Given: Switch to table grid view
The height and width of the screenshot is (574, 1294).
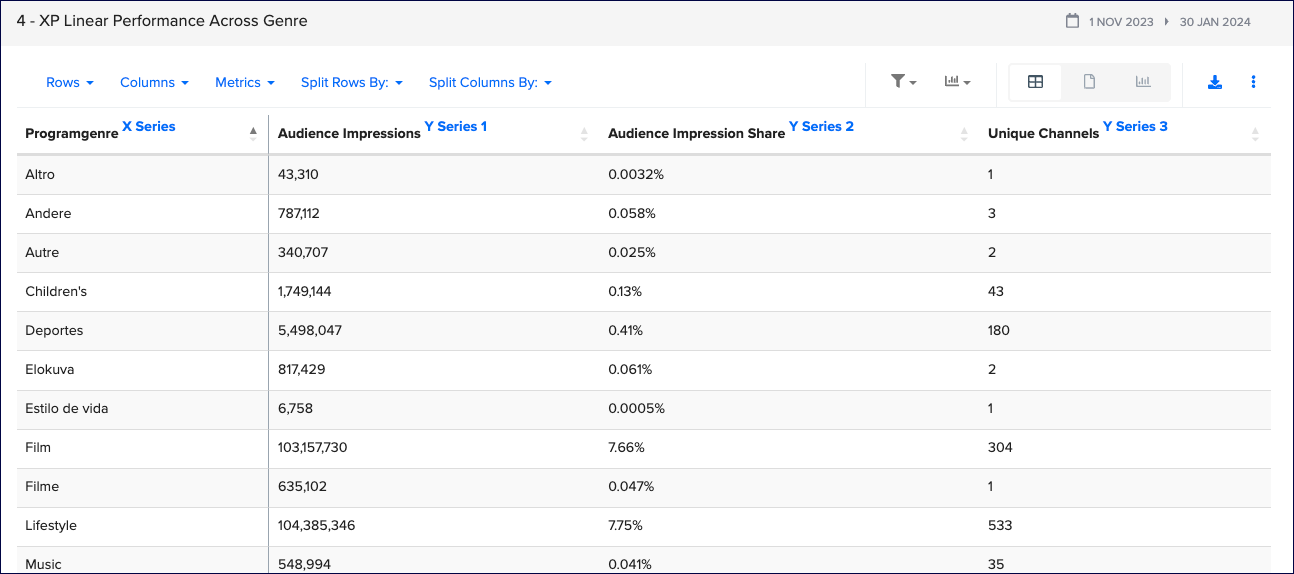Looking at the screenshot, I should point(1036,82).
